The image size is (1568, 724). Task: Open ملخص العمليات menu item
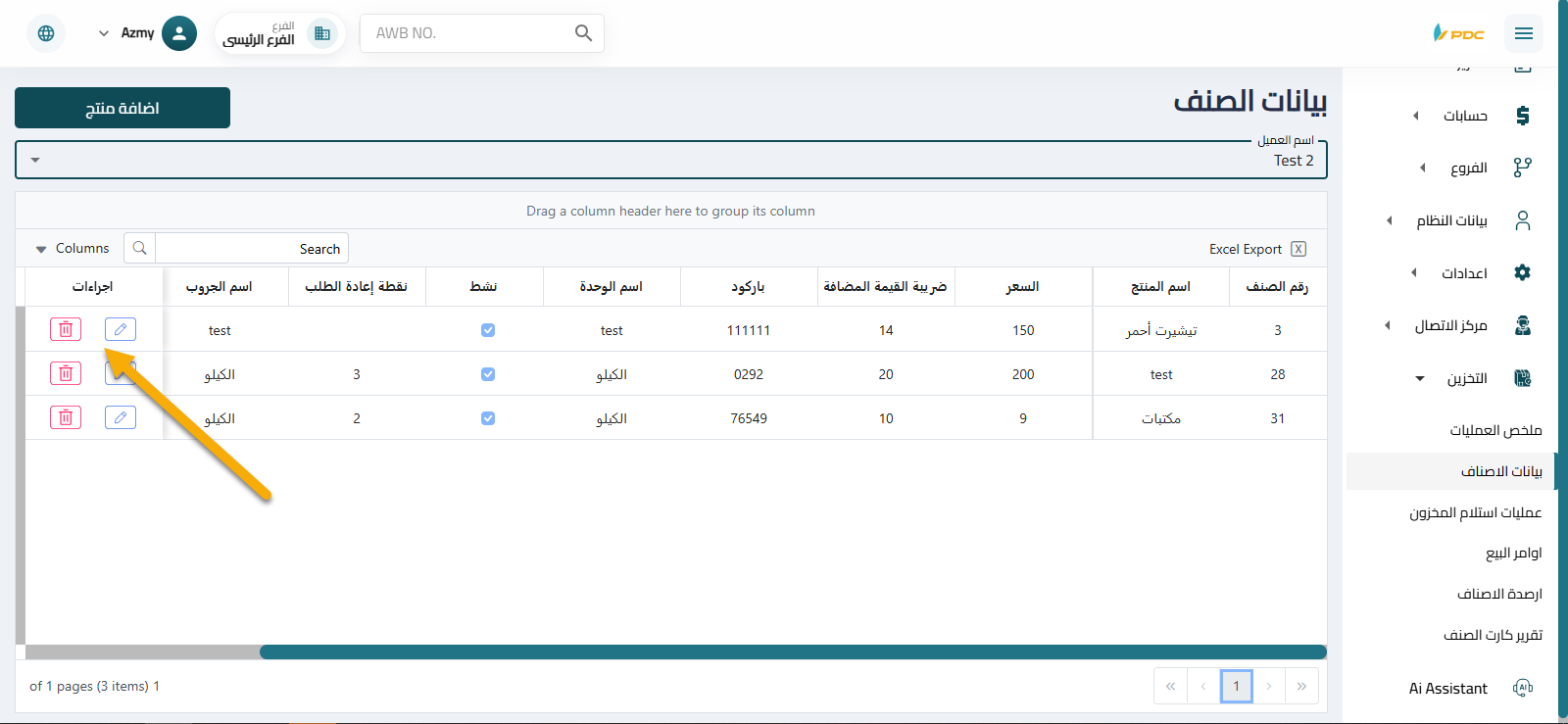[1495, 430]
